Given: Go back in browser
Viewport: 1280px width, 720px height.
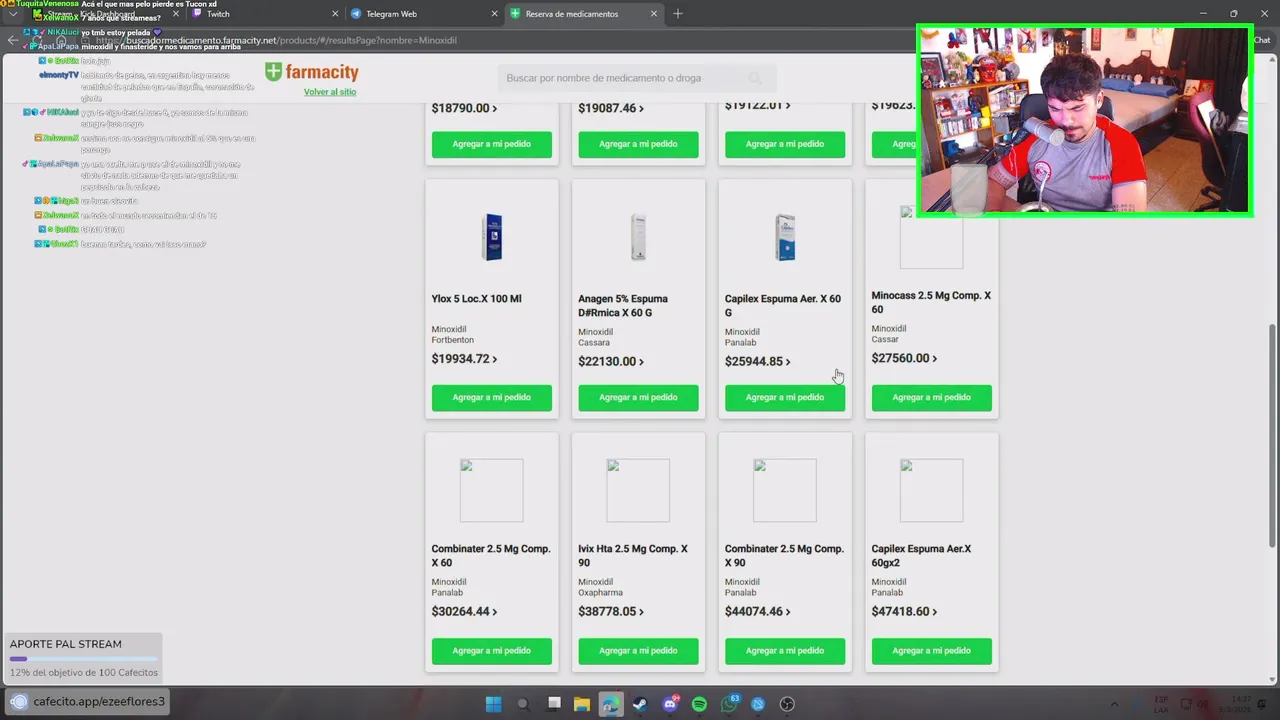Looking at the screenshot, I should (x=13, y=40).
